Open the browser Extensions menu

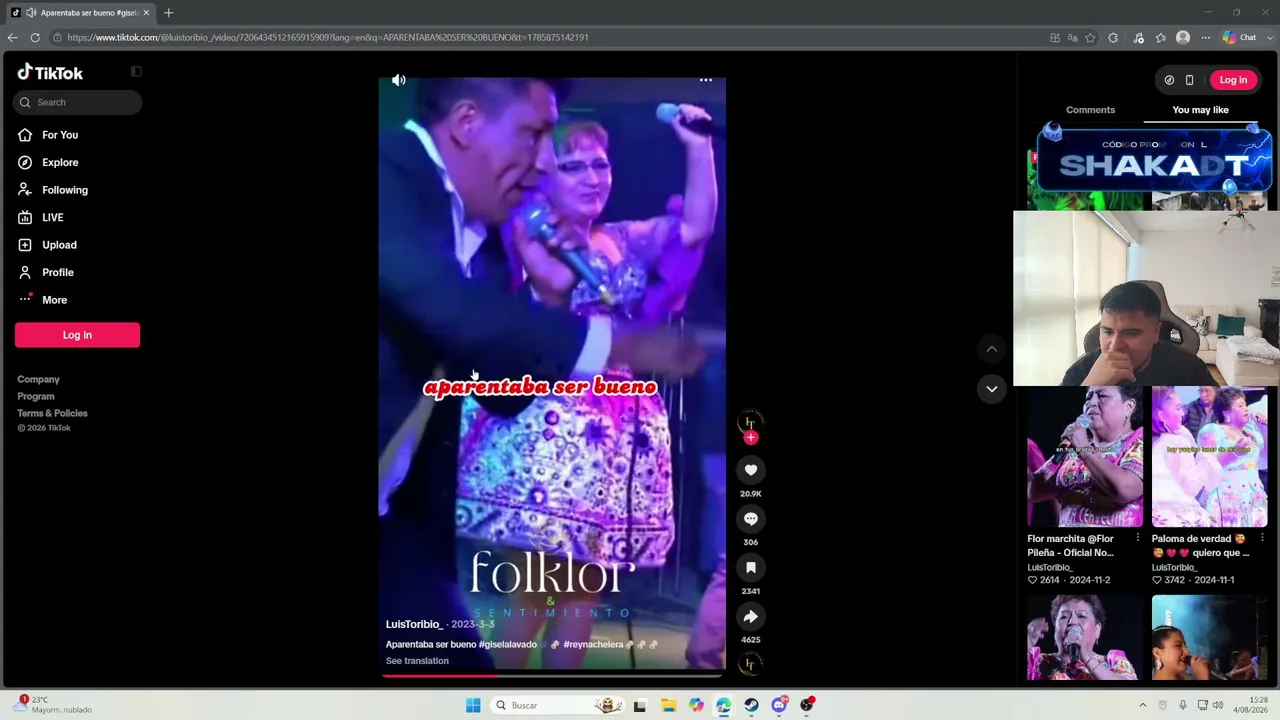pos(1113,38)
